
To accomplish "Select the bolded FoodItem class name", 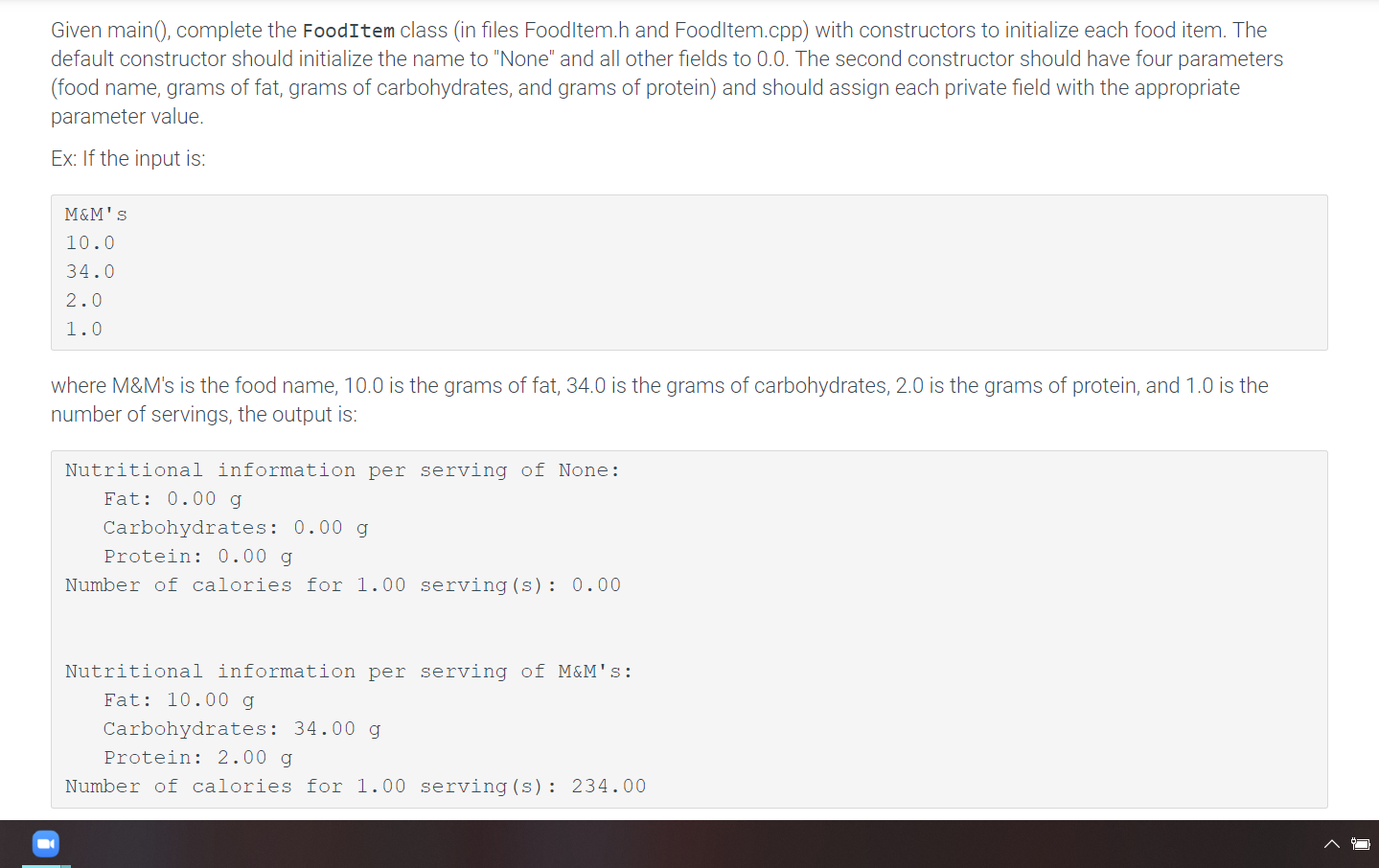I will [x=349, y=30].
